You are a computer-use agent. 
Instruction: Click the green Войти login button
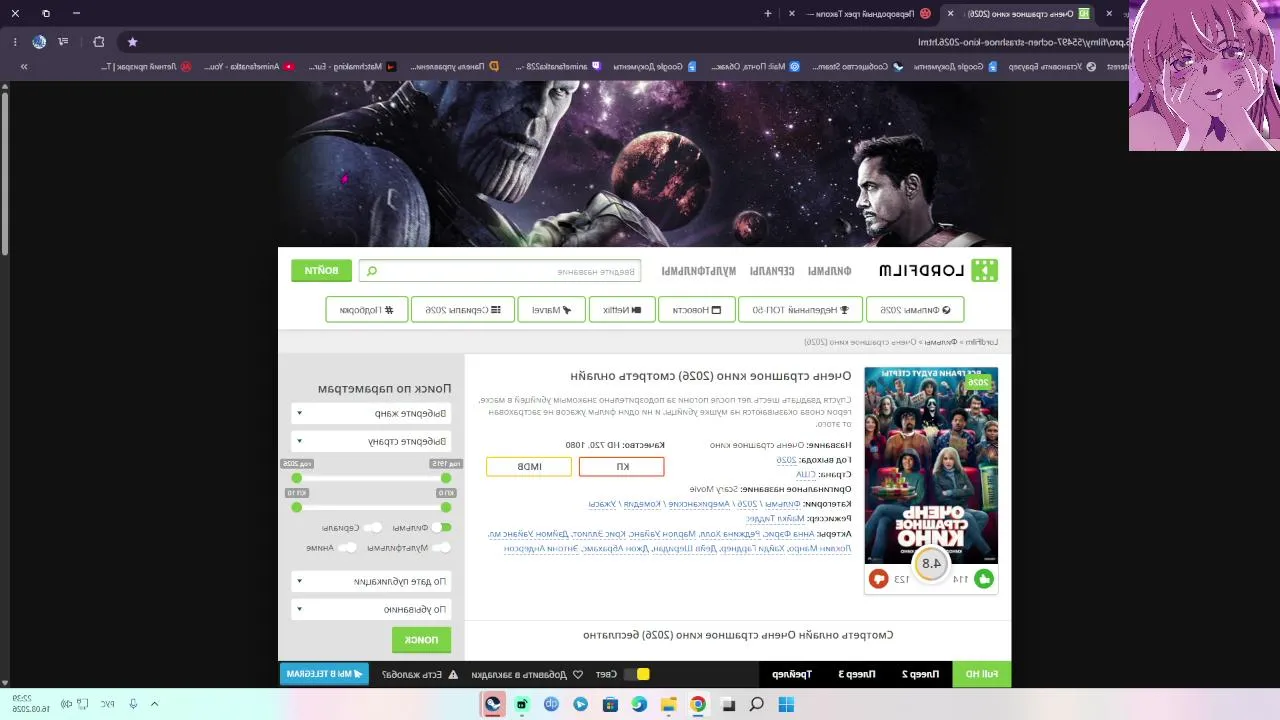[322, 270]
